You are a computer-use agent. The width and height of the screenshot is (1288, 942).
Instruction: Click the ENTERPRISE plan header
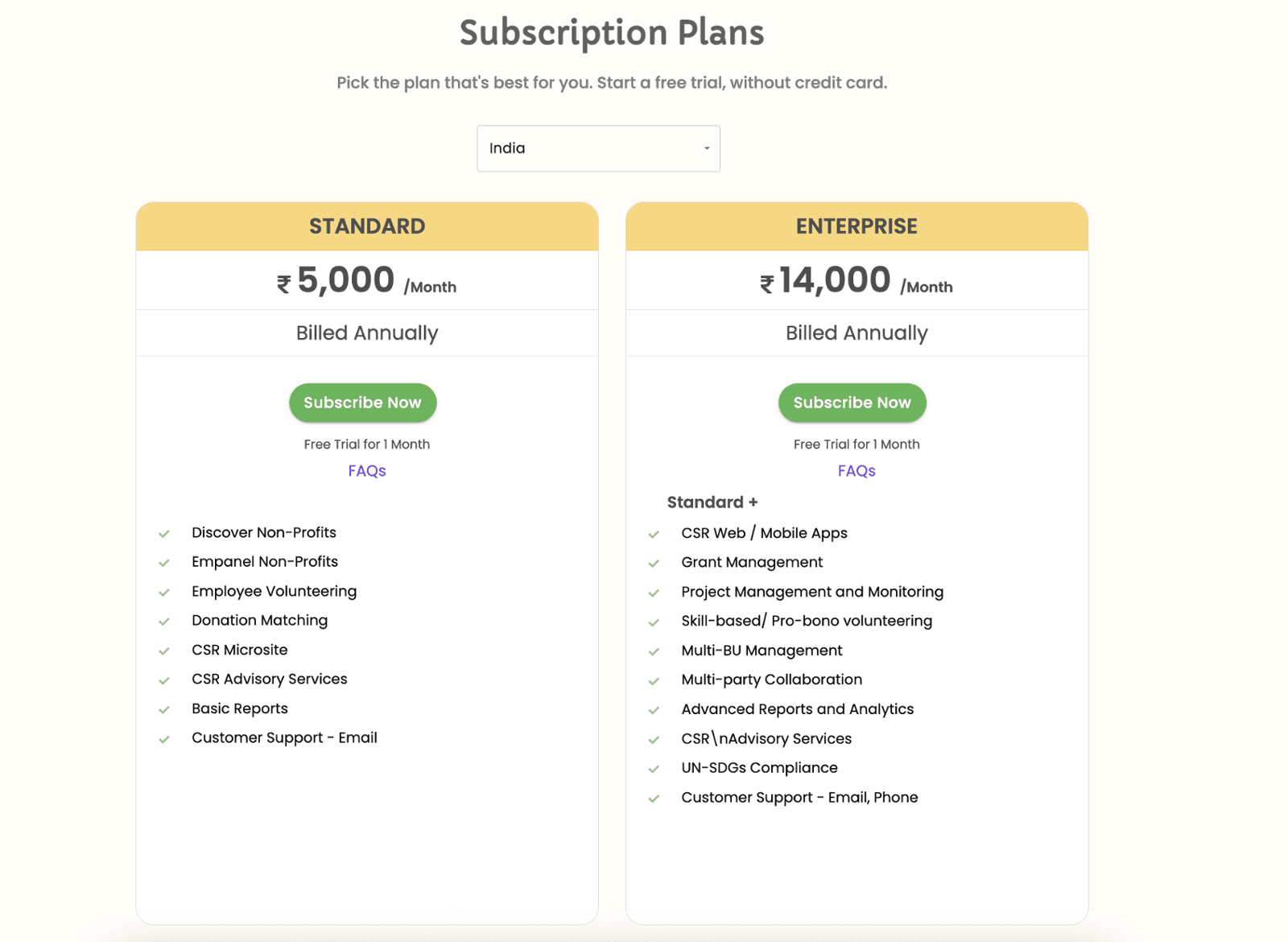click(857, 226)
